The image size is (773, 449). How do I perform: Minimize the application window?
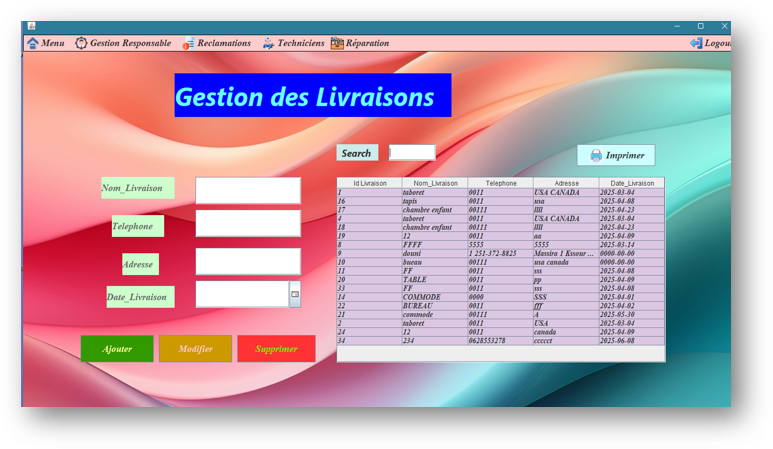click(x=677, y=26)
